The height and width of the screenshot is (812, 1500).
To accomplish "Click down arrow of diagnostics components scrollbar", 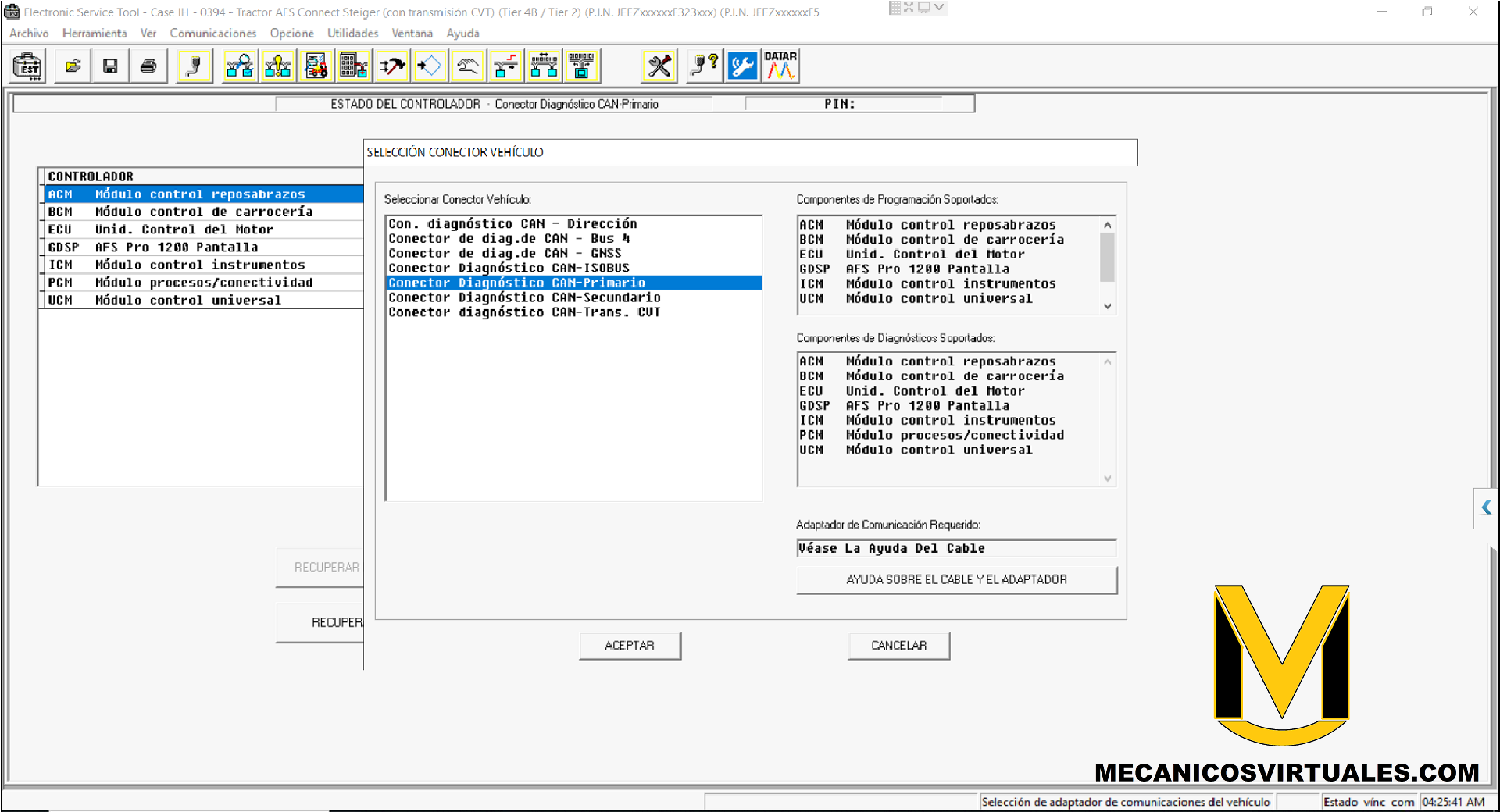I will tap(1107, 478).
